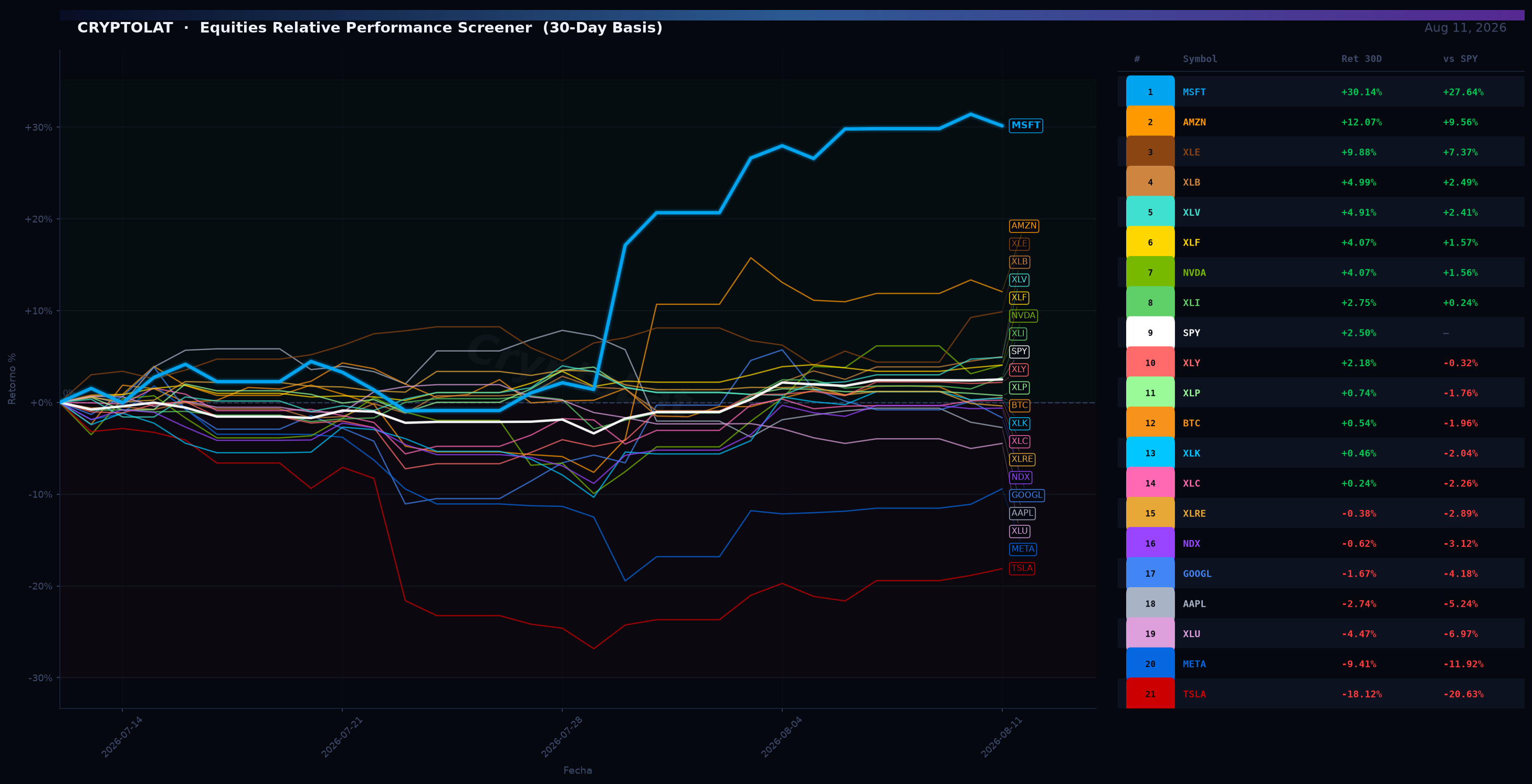This screenshot has width=1532, height=784.
Task: Click the XLRE symbol in the ranking table
Action: click(x=1194, y=514)
